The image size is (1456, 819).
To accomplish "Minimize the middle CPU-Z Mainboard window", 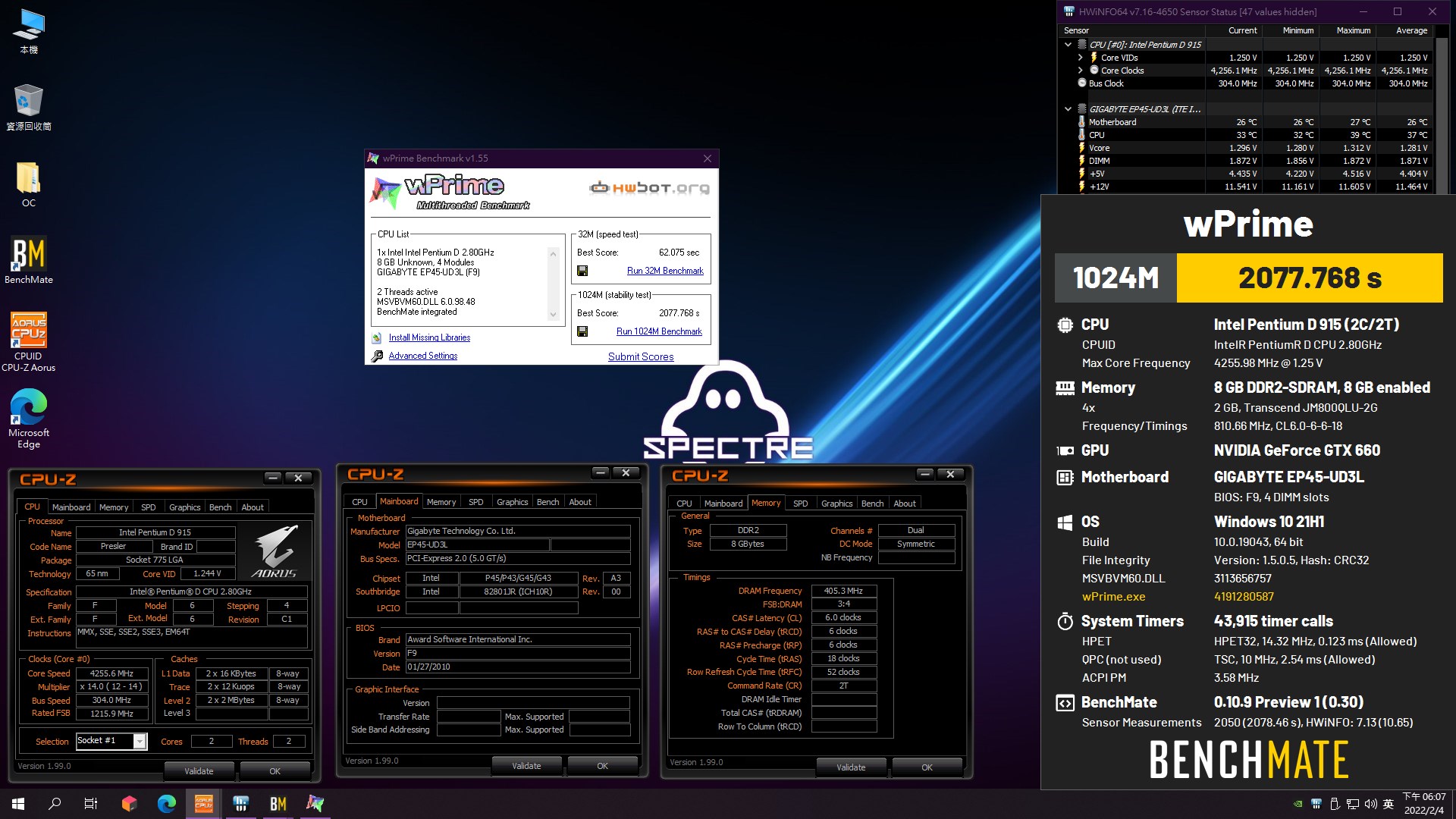I will [601, 473].
